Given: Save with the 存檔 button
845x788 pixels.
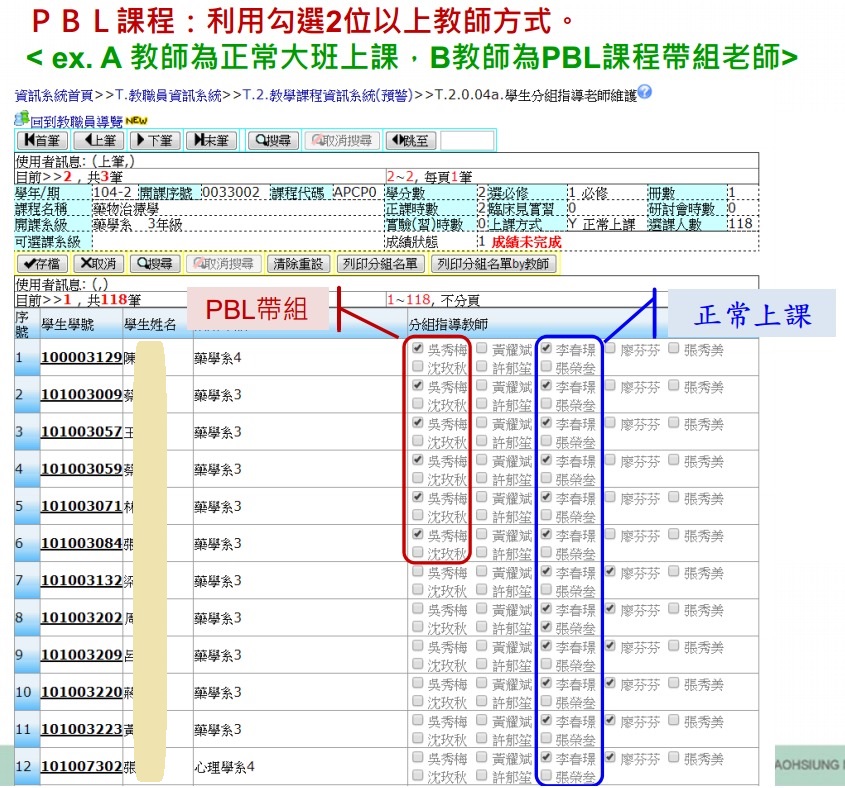Looking at the screenshot, I should [x=42, y=264].
